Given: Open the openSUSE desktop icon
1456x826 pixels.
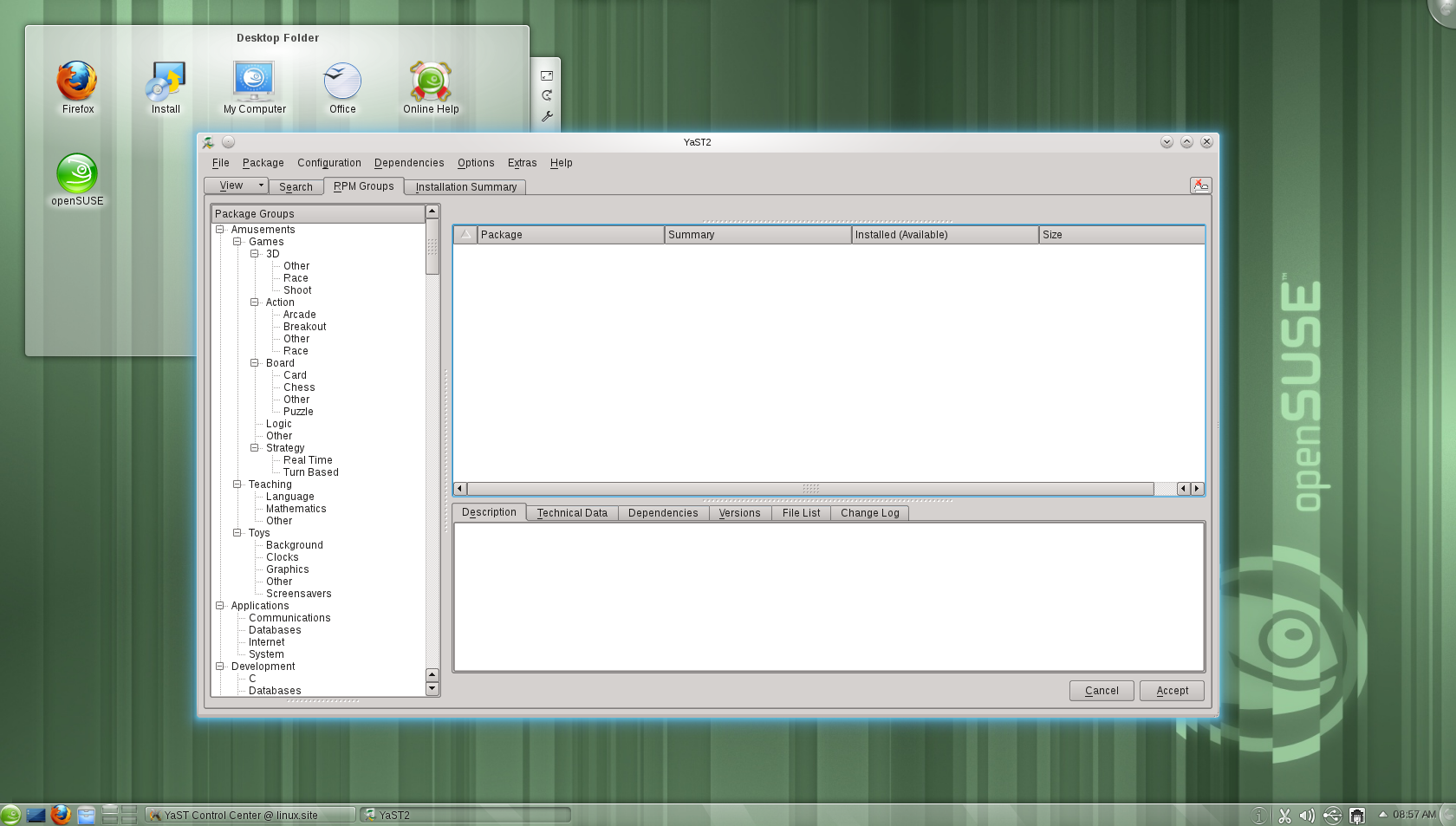Looking at the screenshot, I should coord(77,179).
